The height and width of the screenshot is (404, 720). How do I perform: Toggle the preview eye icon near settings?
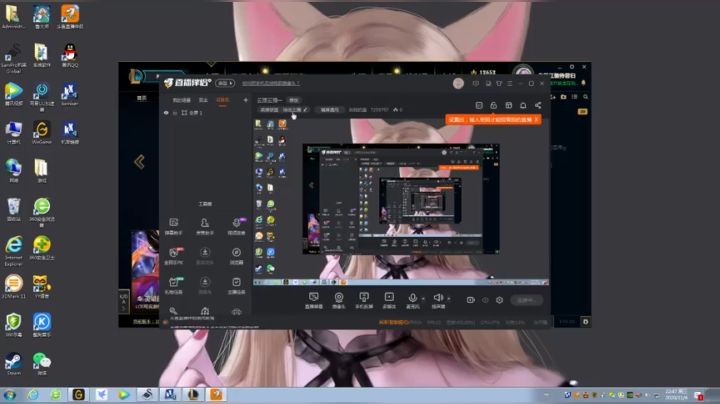click(x=485, y=300)
